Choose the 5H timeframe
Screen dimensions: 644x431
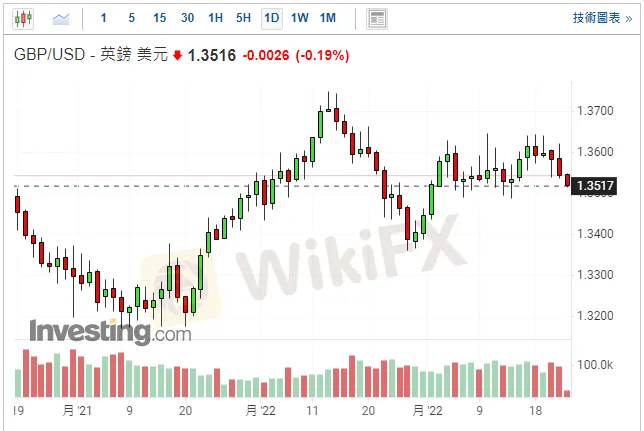click(x=243, y=18)
